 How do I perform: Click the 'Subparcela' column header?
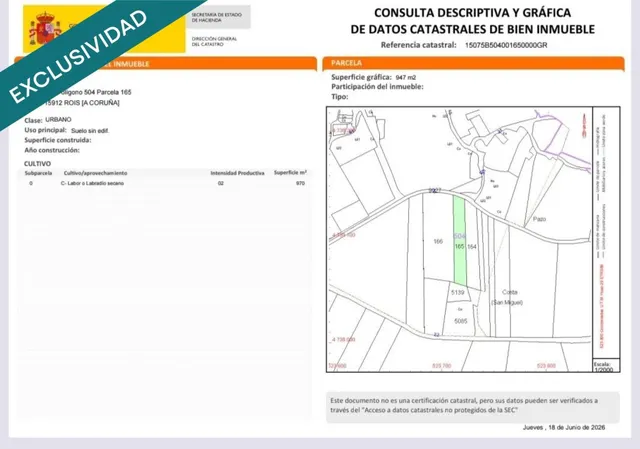(x=38, y=173)
